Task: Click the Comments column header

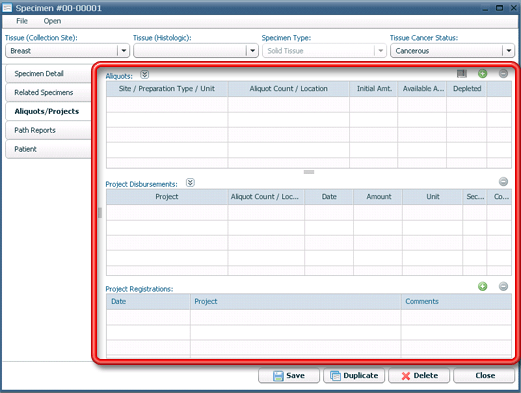Action: point(456,302)
